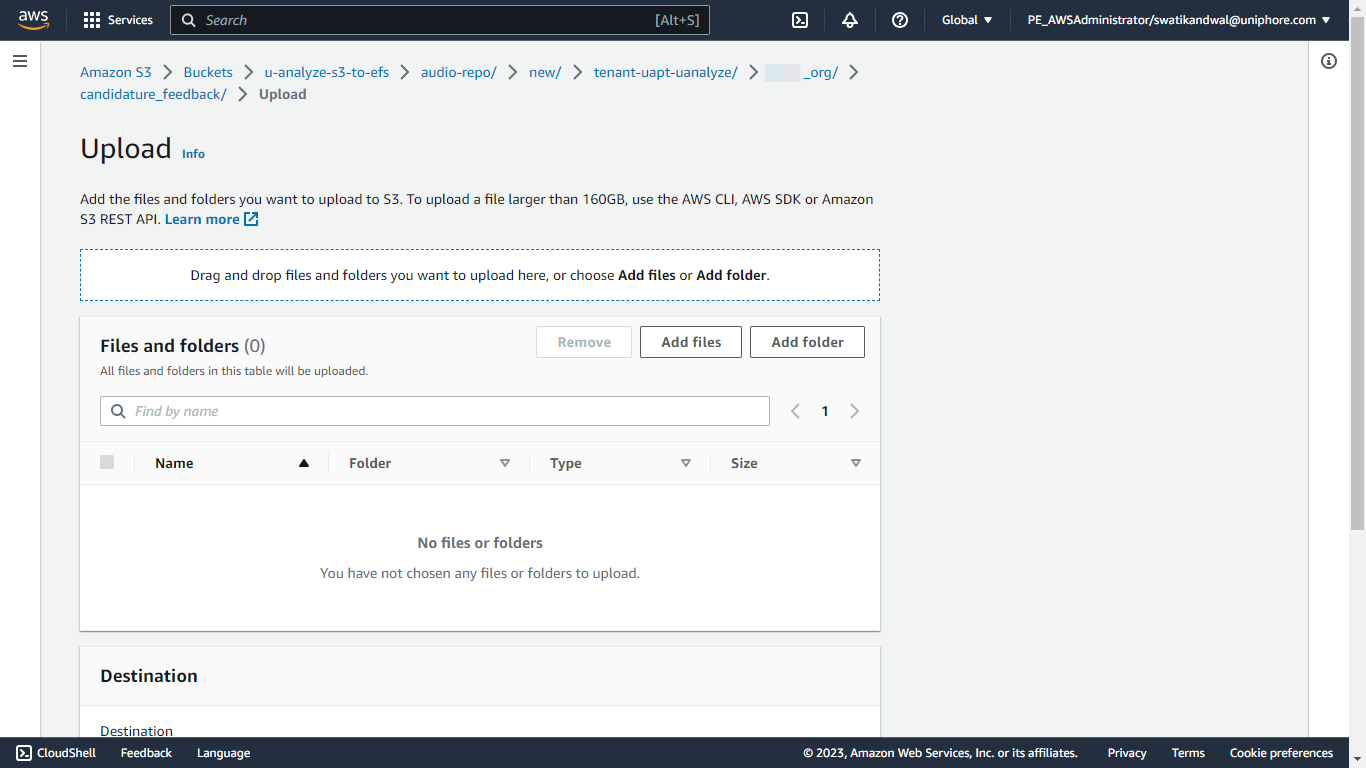This screenshot has width=1366, height=768.
Task: Go to the next page arrow
Action: 855,411
